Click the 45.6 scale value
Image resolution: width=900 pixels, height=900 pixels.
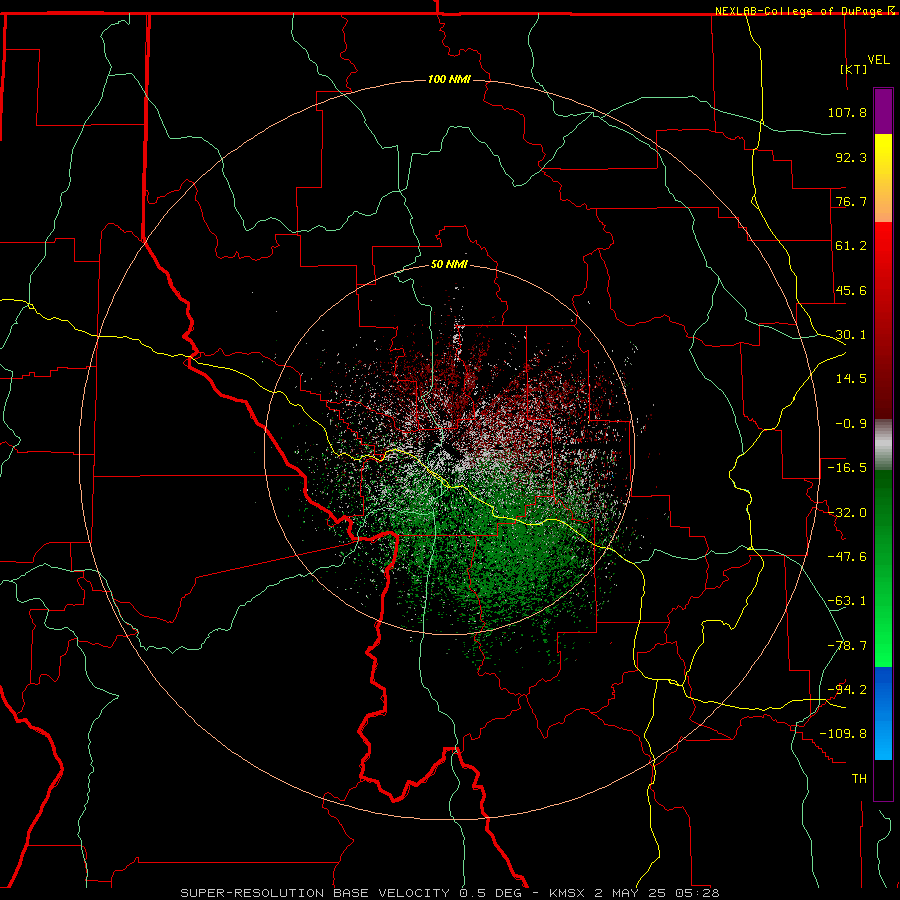(x=851, y=290)
